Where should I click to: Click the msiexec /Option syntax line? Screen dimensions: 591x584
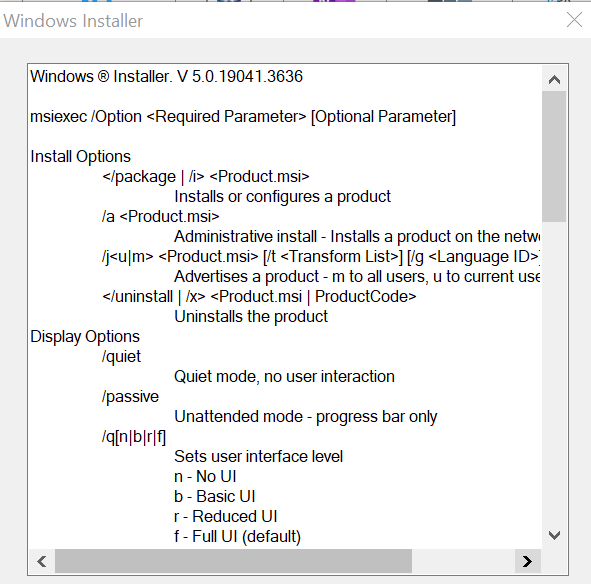click(x=243, y=116)
